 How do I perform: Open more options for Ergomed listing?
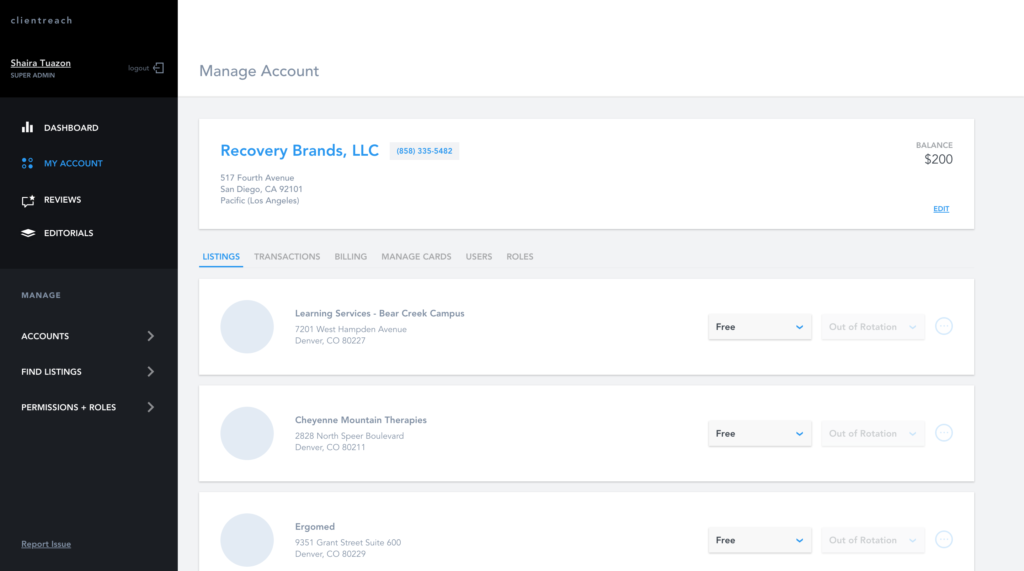pos(943,540)
